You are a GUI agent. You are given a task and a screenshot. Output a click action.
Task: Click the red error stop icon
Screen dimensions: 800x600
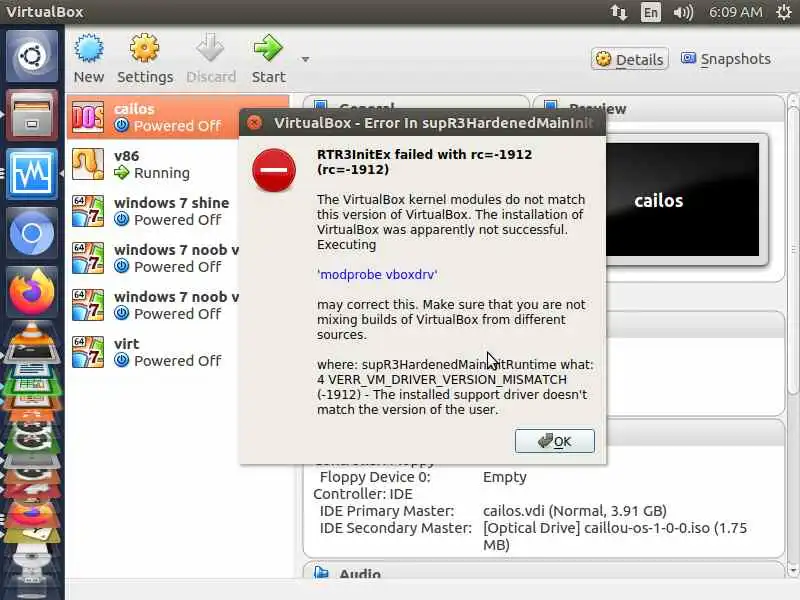click(x=274, y=170)
